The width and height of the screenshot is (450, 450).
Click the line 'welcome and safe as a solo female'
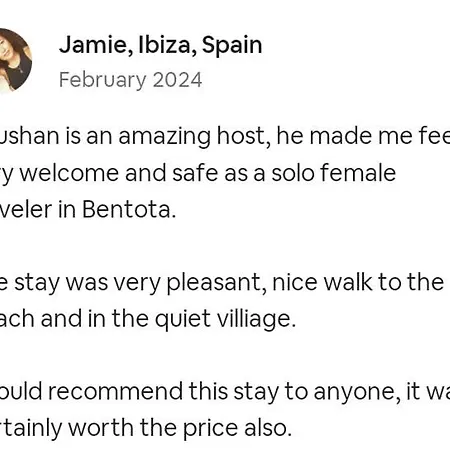(207, 173)
